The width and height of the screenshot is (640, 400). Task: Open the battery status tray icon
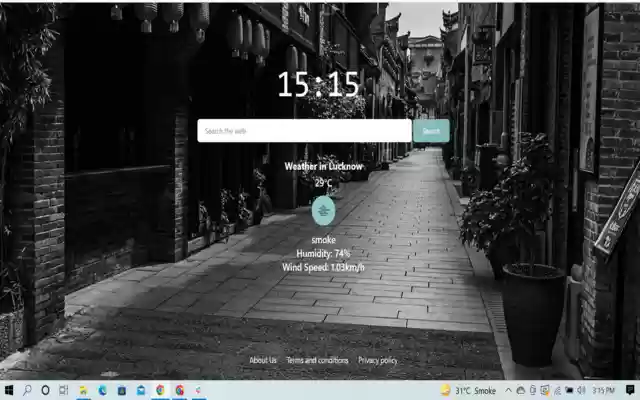569,390
